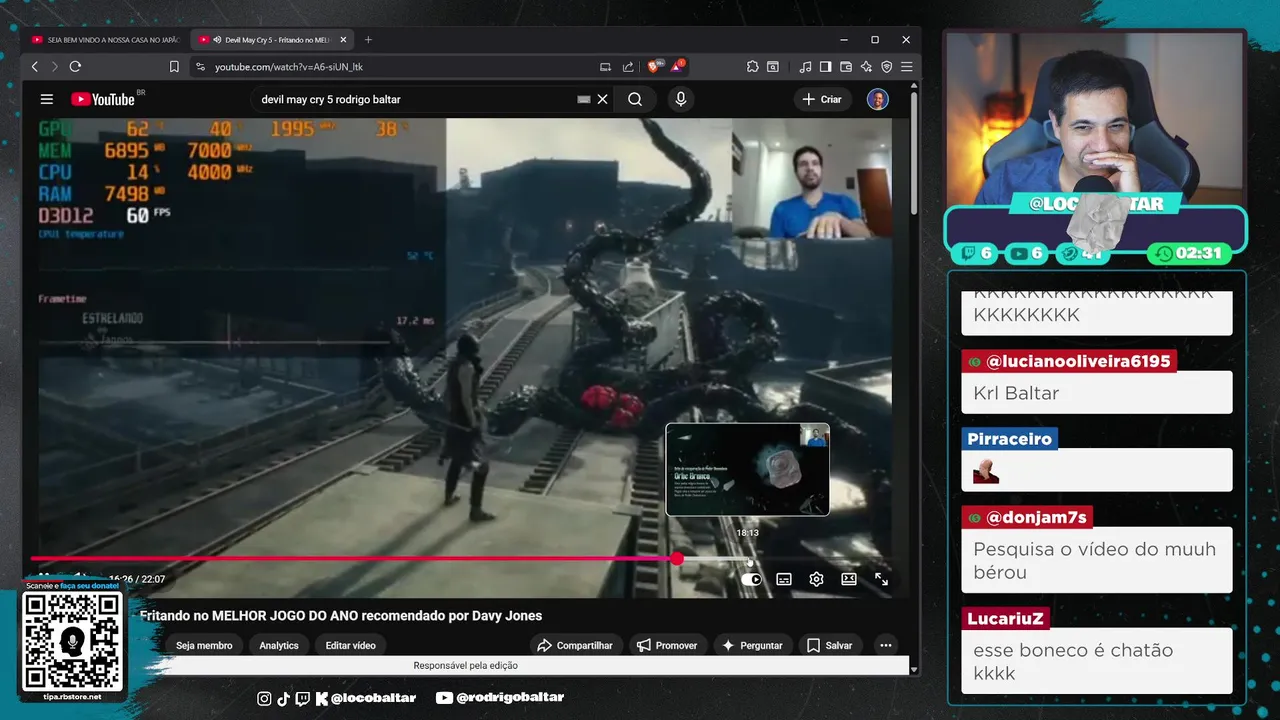Go to the YouTube home logo

click(x=103, y=99)
